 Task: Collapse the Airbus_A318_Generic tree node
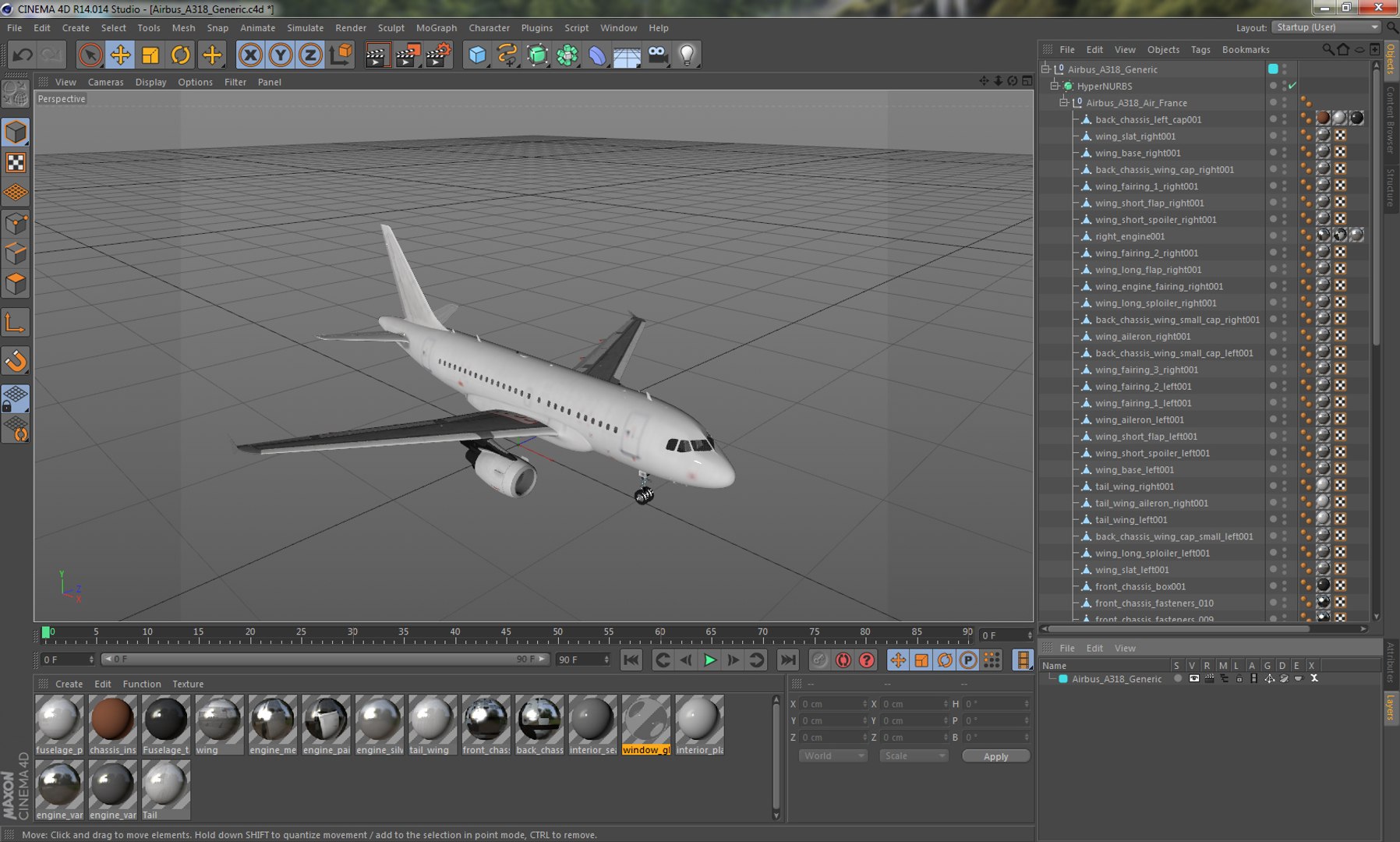pos(1046,69)
